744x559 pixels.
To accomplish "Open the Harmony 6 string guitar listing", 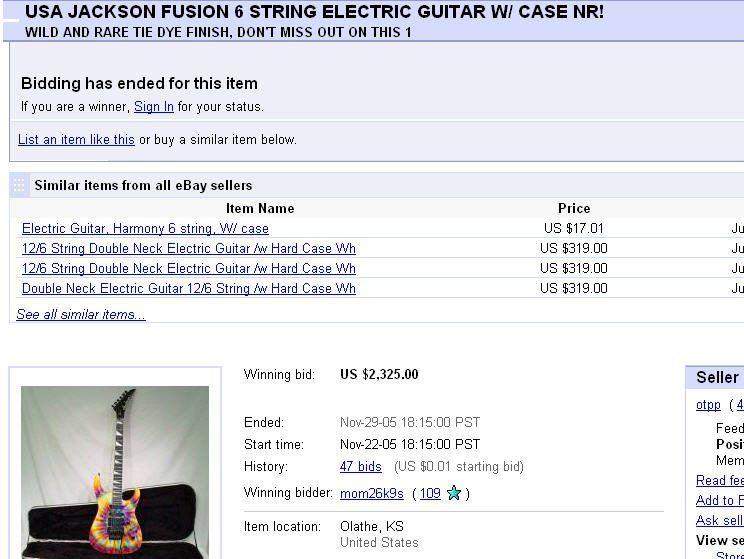I will pyautogui.click(x=145, y=229).
